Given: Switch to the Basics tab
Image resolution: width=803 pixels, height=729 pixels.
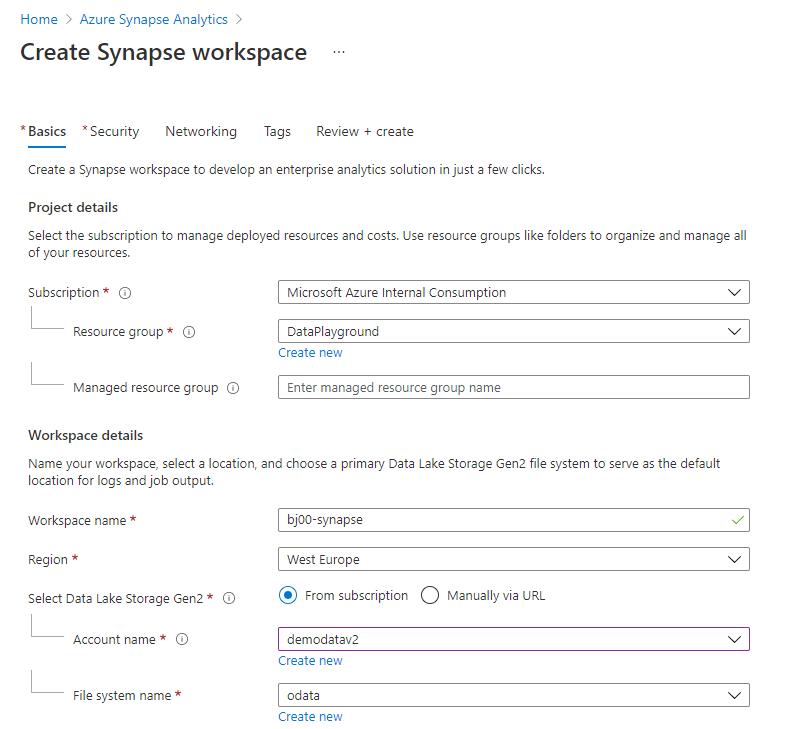Looking at the screenshot, I should pyautogui.click(x=47, y=132).
